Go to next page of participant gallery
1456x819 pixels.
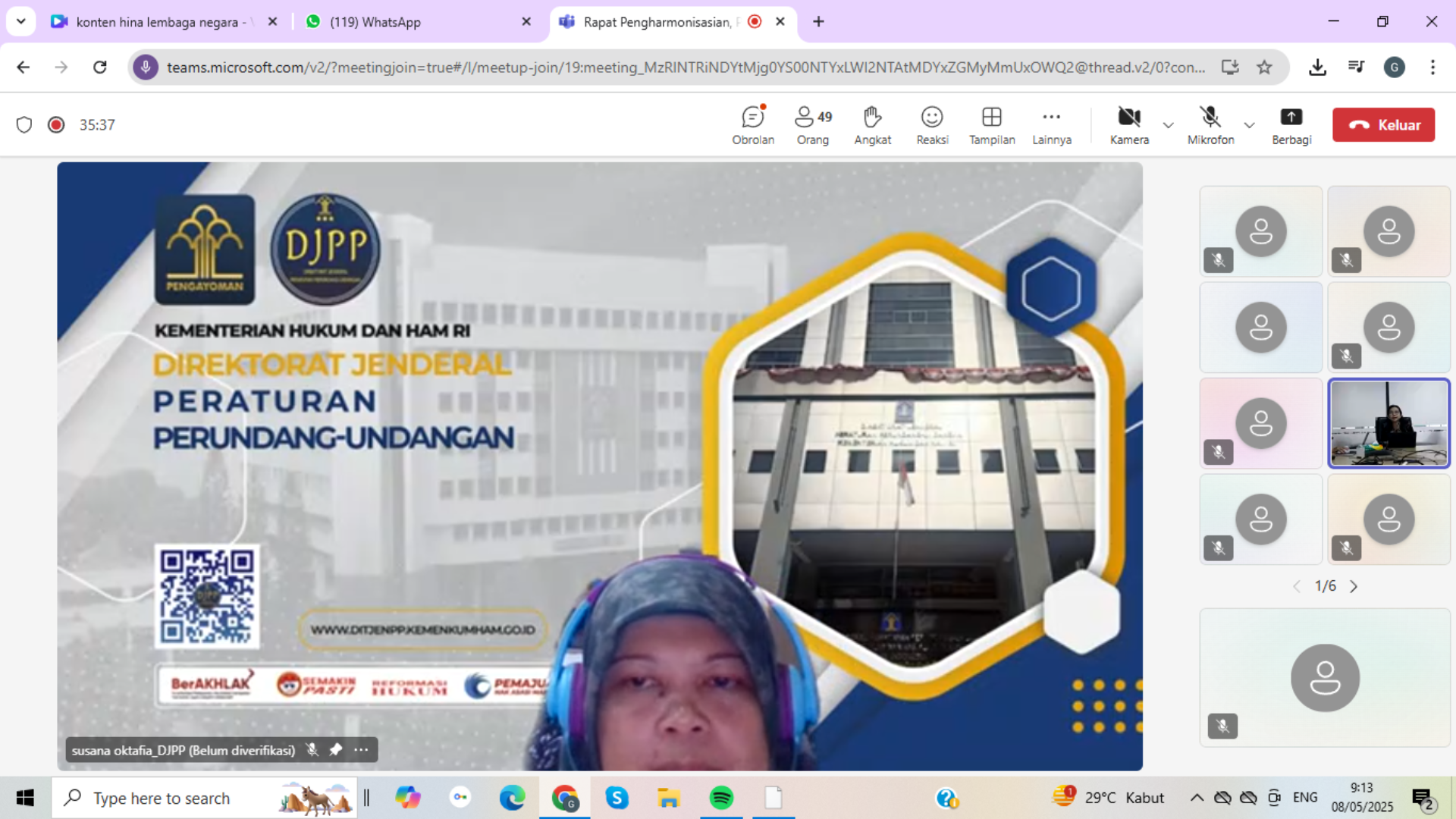pyautogui.click(x=1354, y=586)
